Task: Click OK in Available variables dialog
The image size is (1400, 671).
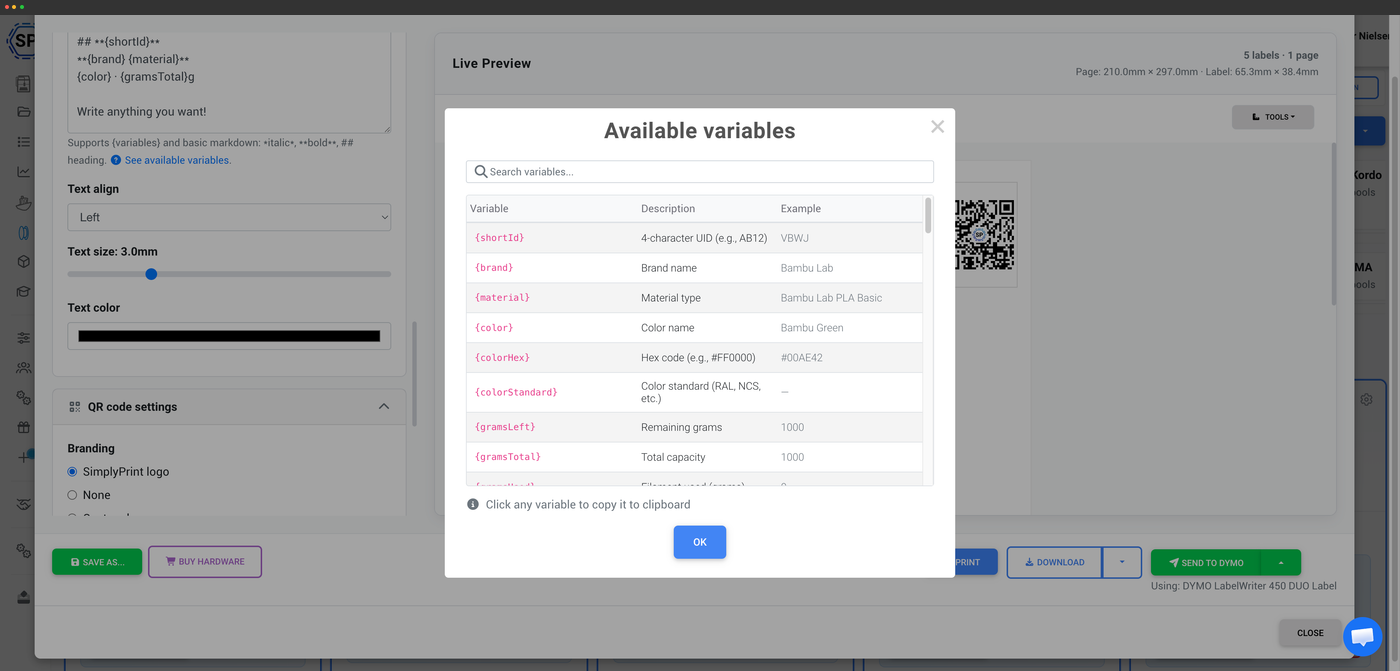Action: click(x=700, y=542)
